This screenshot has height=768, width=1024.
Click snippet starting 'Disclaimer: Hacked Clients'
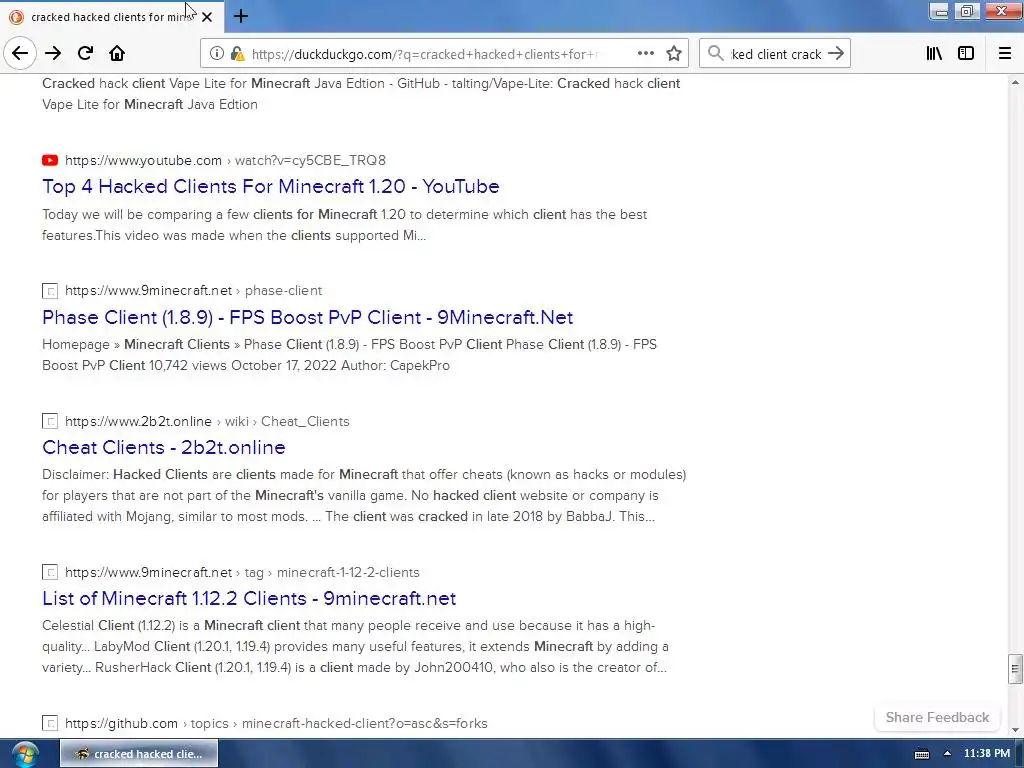(364, 495)
